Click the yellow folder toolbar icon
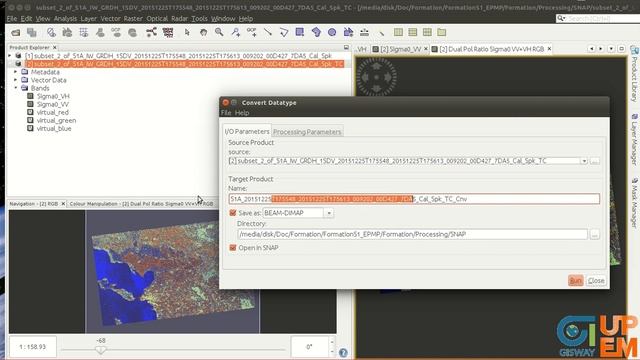This screenshot has height=360, width=640. [442, 32]
